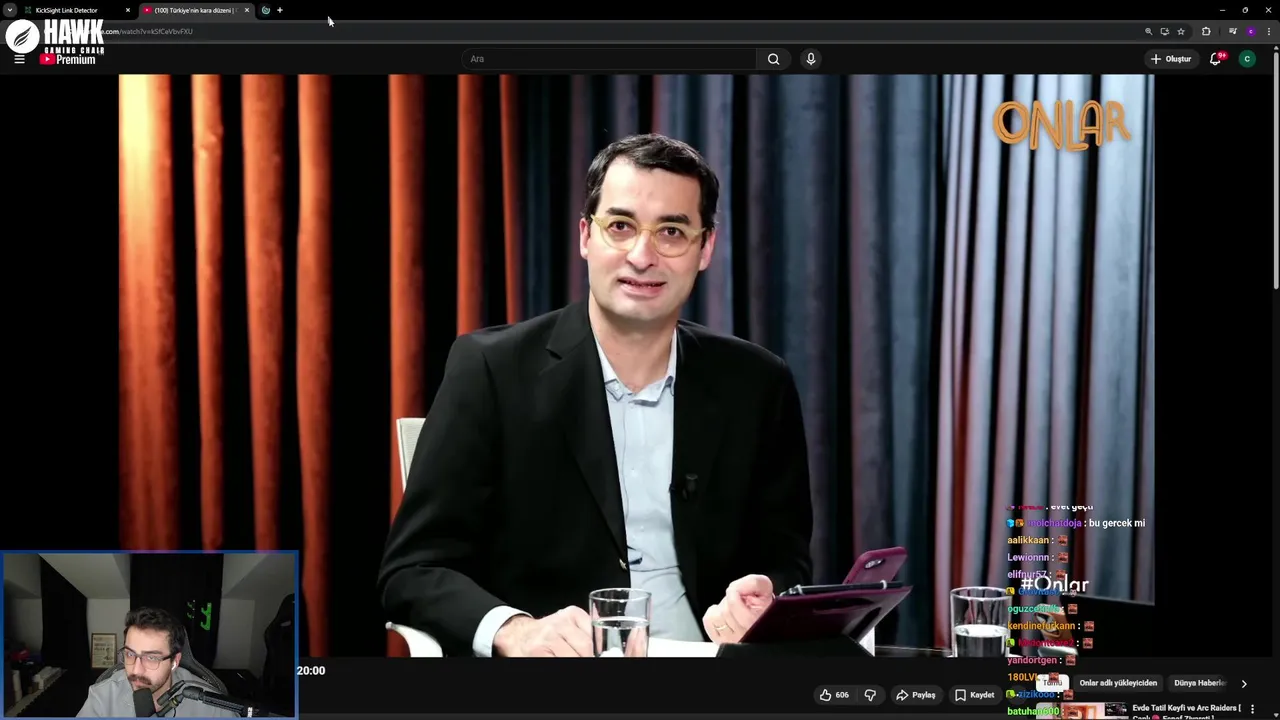This screenshot has height=720, width=1280.
Task: Click install app icon in address bar
Action: click(x=1164, y=31)
